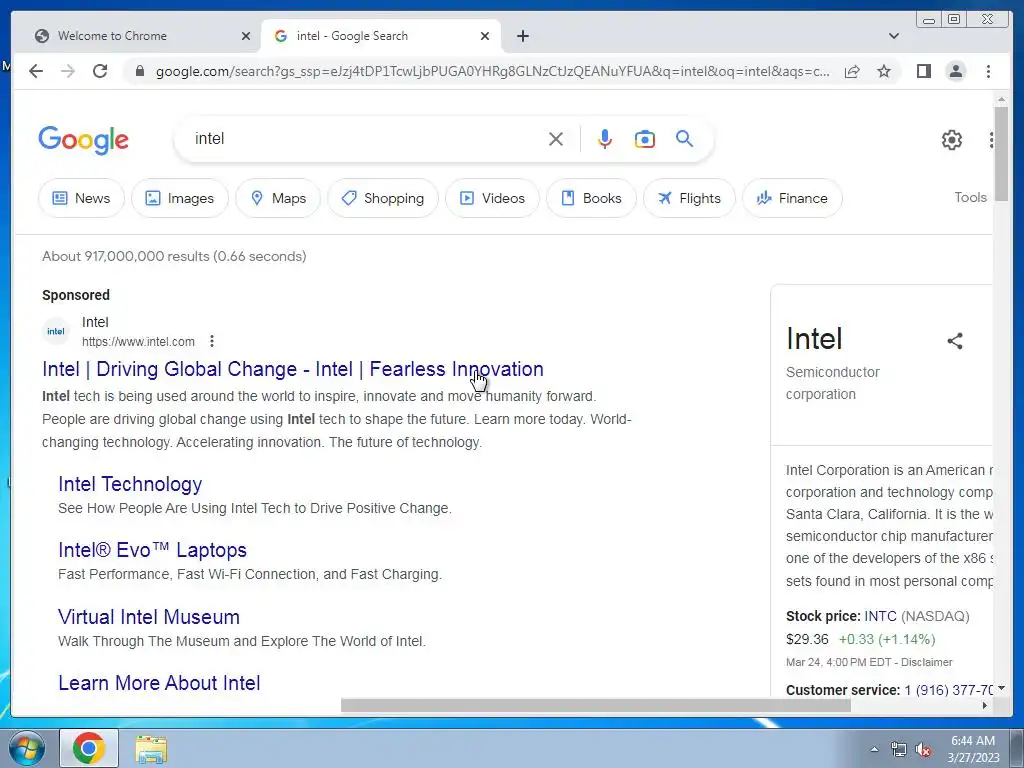1024x768 pixels.
Task: Click Chrome icon in taskbar
Action: pos(89,748)
